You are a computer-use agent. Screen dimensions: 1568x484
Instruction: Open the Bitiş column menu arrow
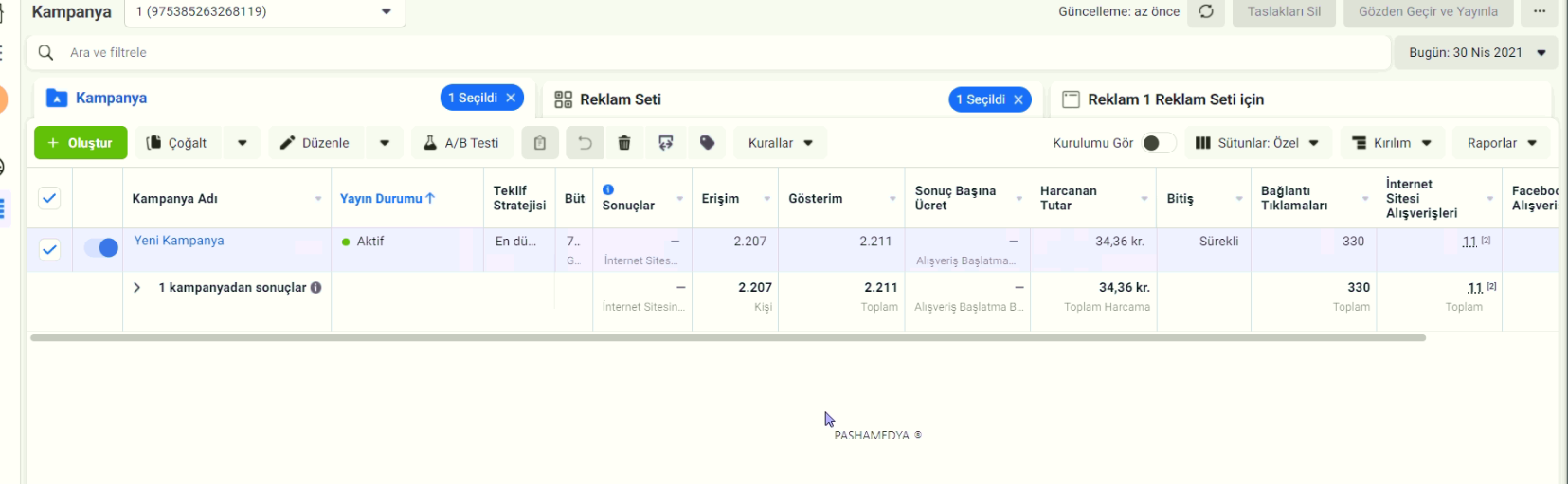pyautogui.click(x=1239, y=199)
